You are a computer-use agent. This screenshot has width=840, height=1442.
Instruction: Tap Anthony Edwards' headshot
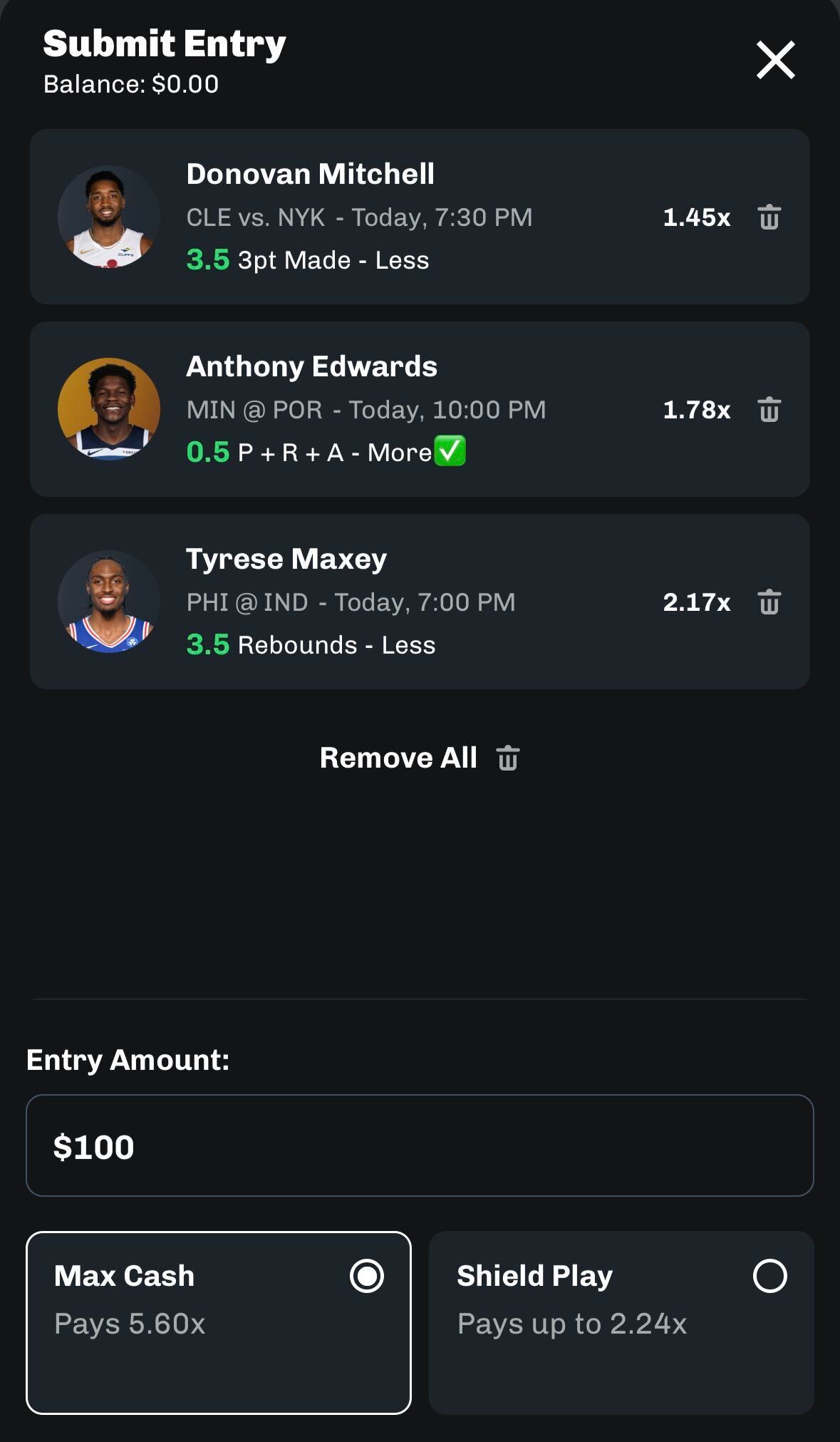[x=109, y=409]
